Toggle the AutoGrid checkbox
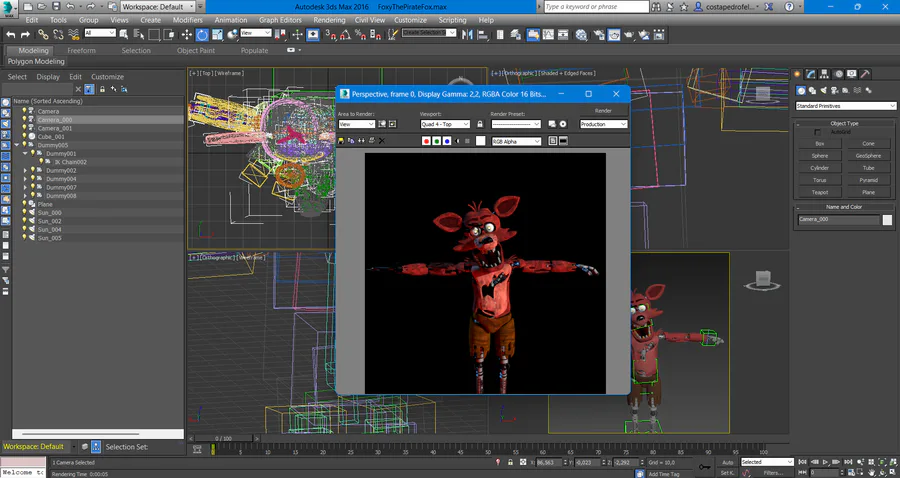The width and height of the screenshot is (900, 478). click(818, 132)
